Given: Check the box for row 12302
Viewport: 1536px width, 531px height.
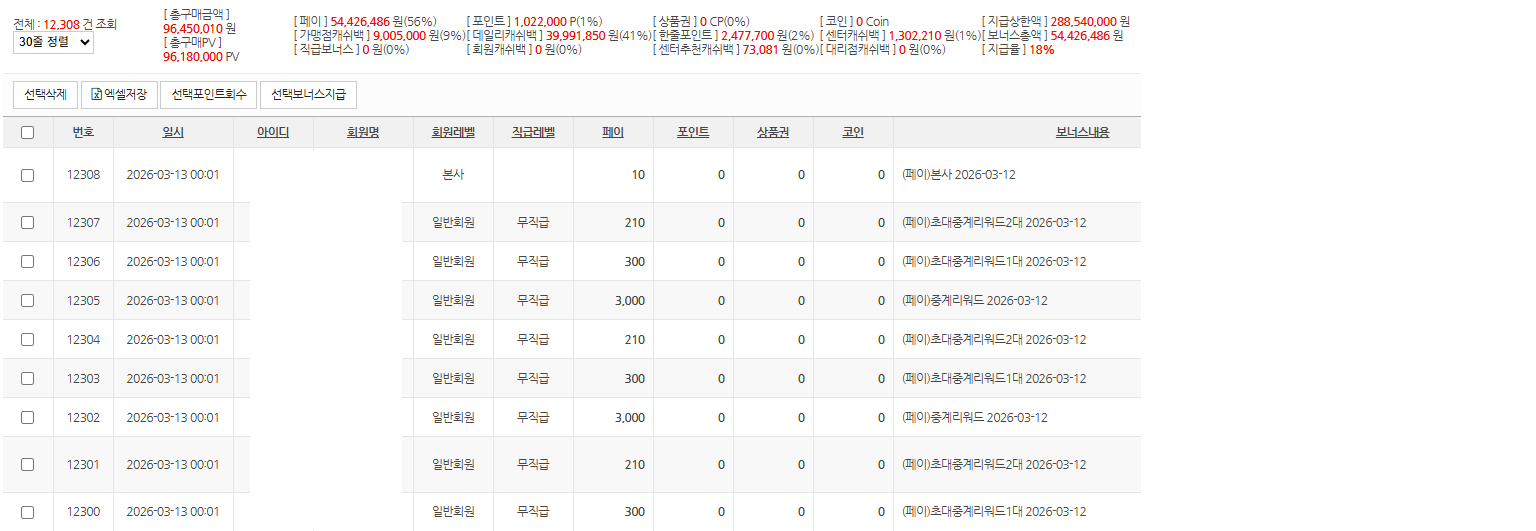Looking at the screenshot, I should click(27, 418).
